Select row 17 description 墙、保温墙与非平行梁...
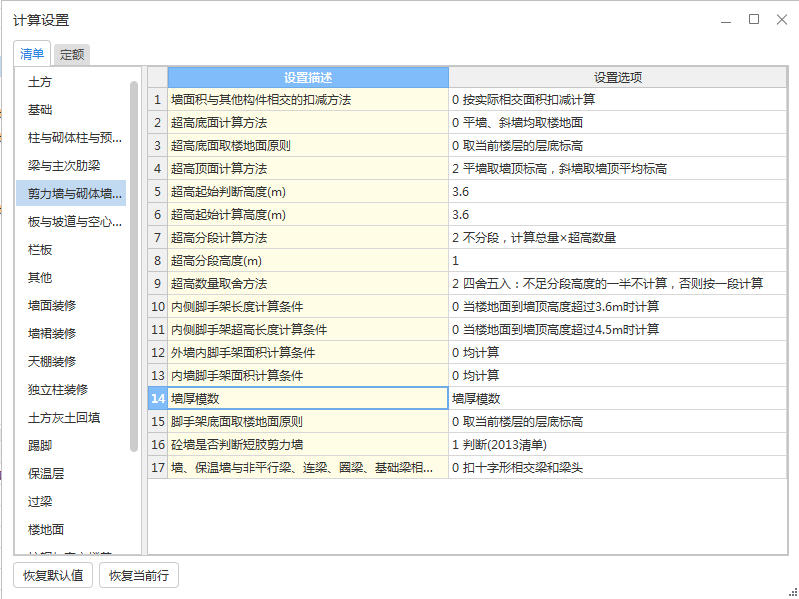 (x=308, y=468)
